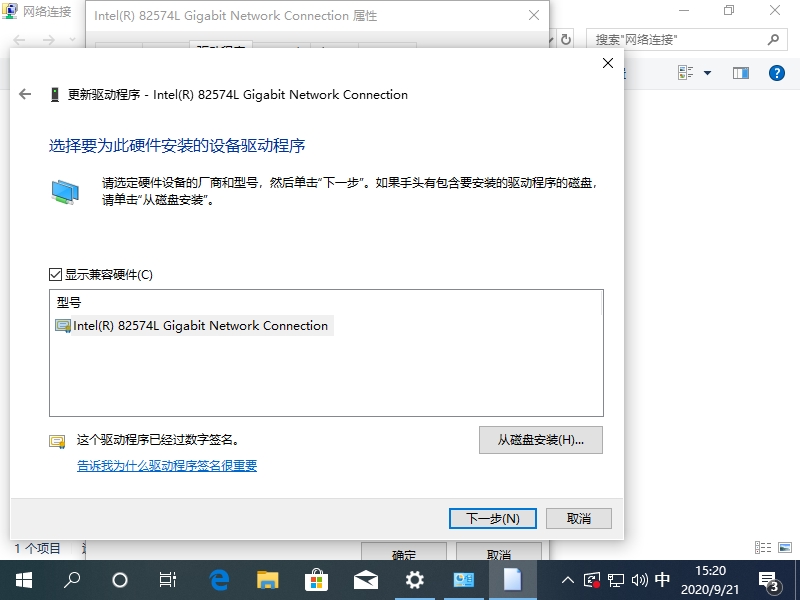Click the back arrow in Network Connections window
Viewport: 800px width, 600px height.
[x=19, y=39]
